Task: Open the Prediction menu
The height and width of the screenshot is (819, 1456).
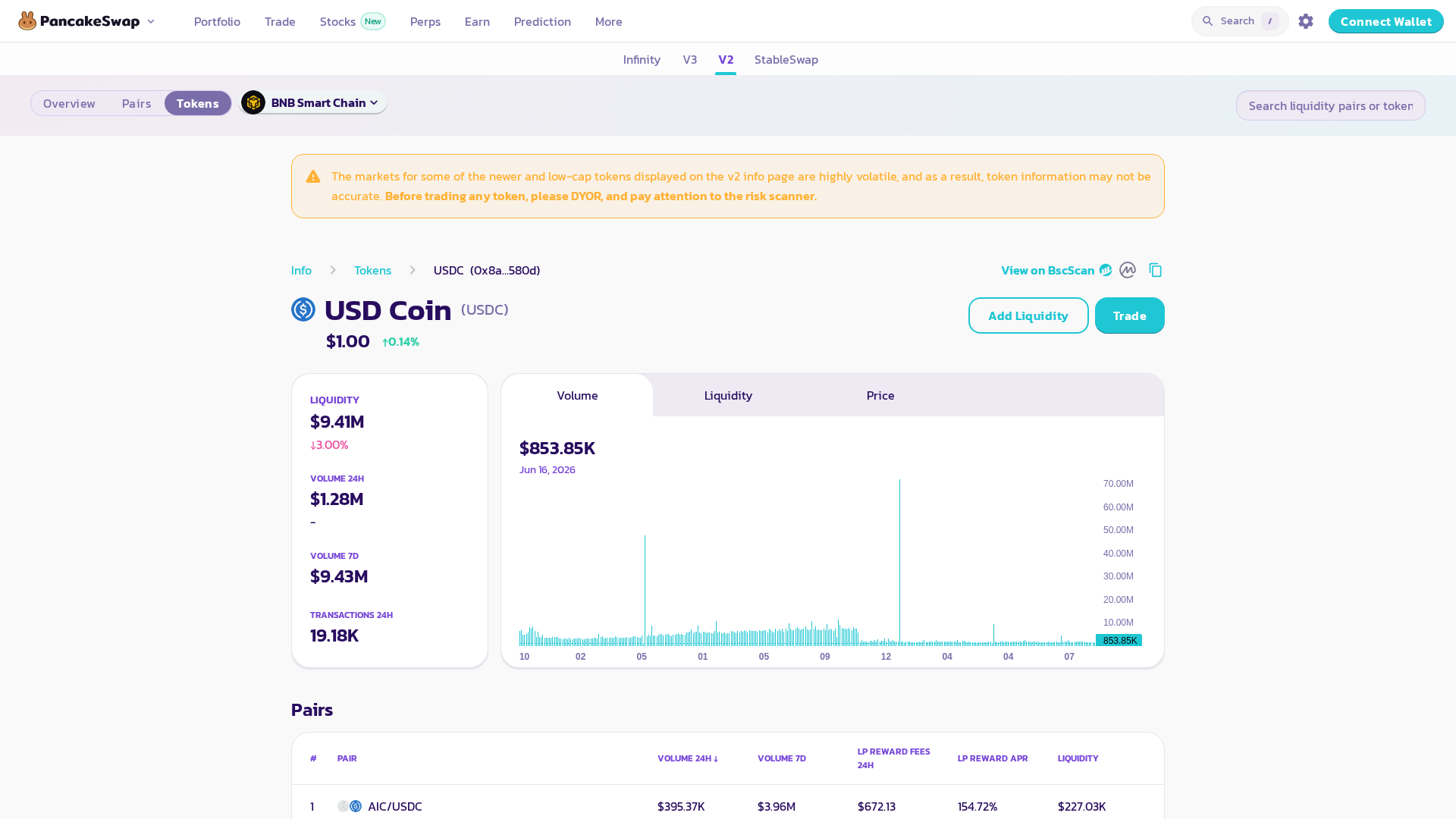Action: click(542, 21)
